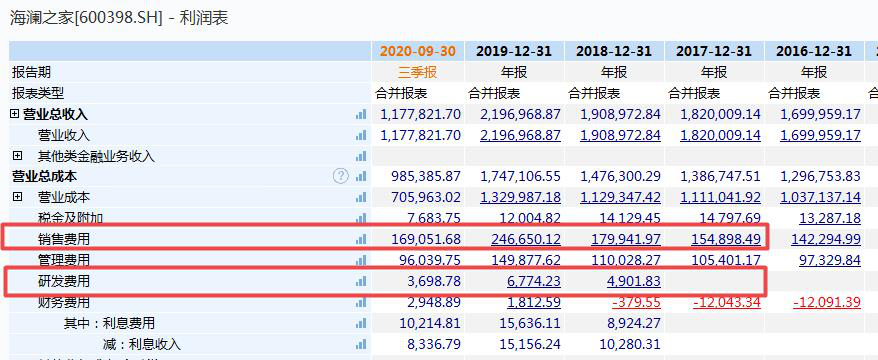Click 2019 营业总成本 value 1,747,106.55

point(520,176)
